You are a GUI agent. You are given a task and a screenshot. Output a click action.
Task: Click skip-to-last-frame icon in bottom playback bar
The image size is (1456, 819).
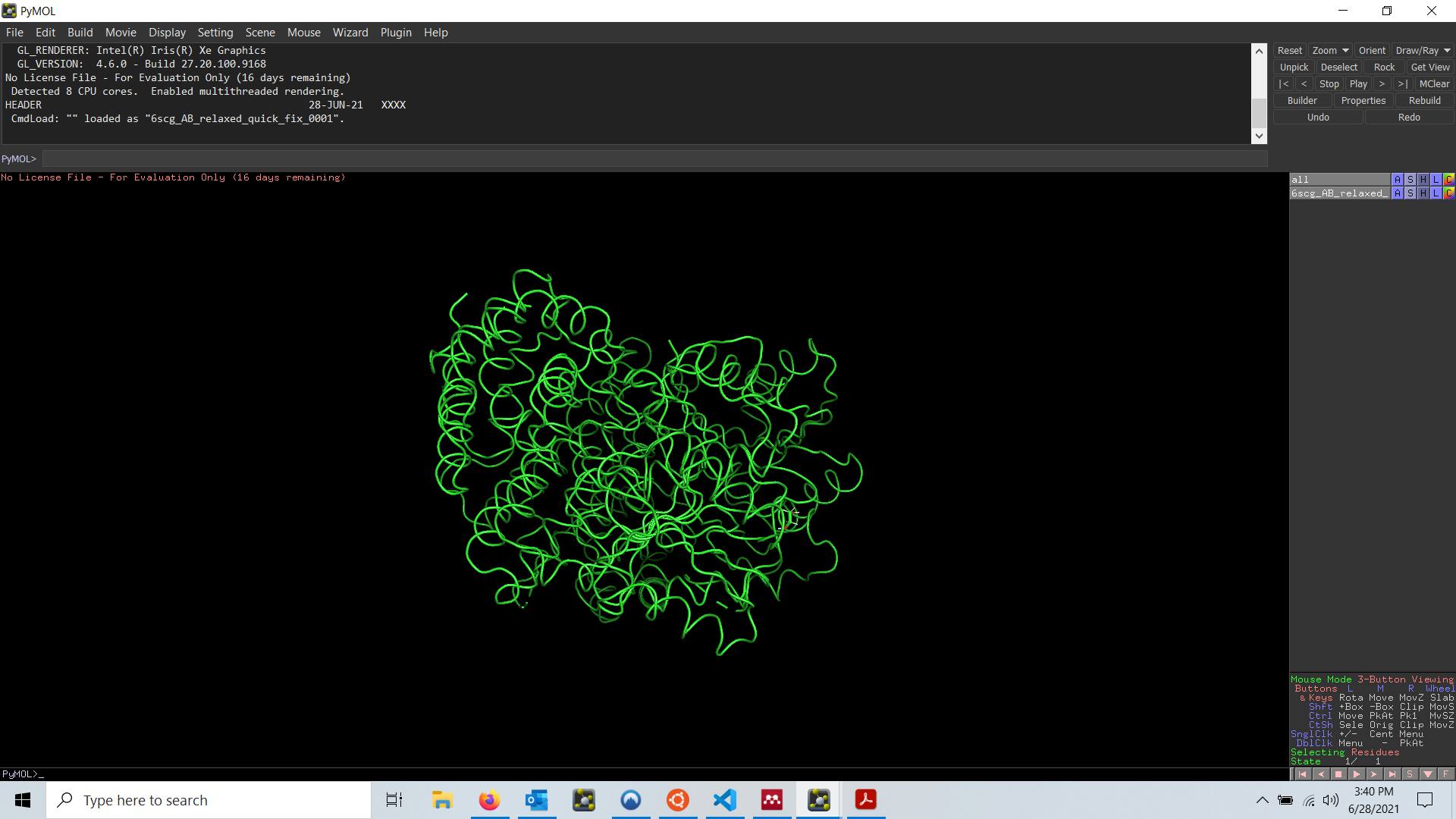click(1392, 774)
